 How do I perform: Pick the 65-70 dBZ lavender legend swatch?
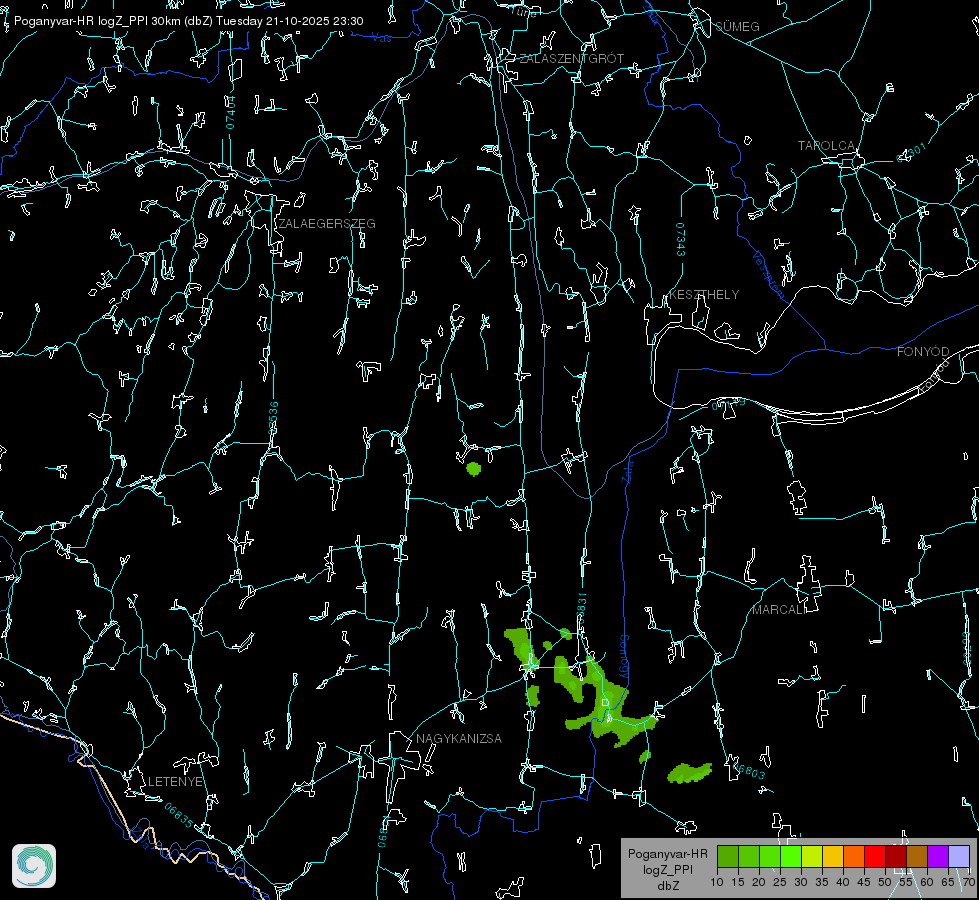pyautogui.click(x=958, y=856)
